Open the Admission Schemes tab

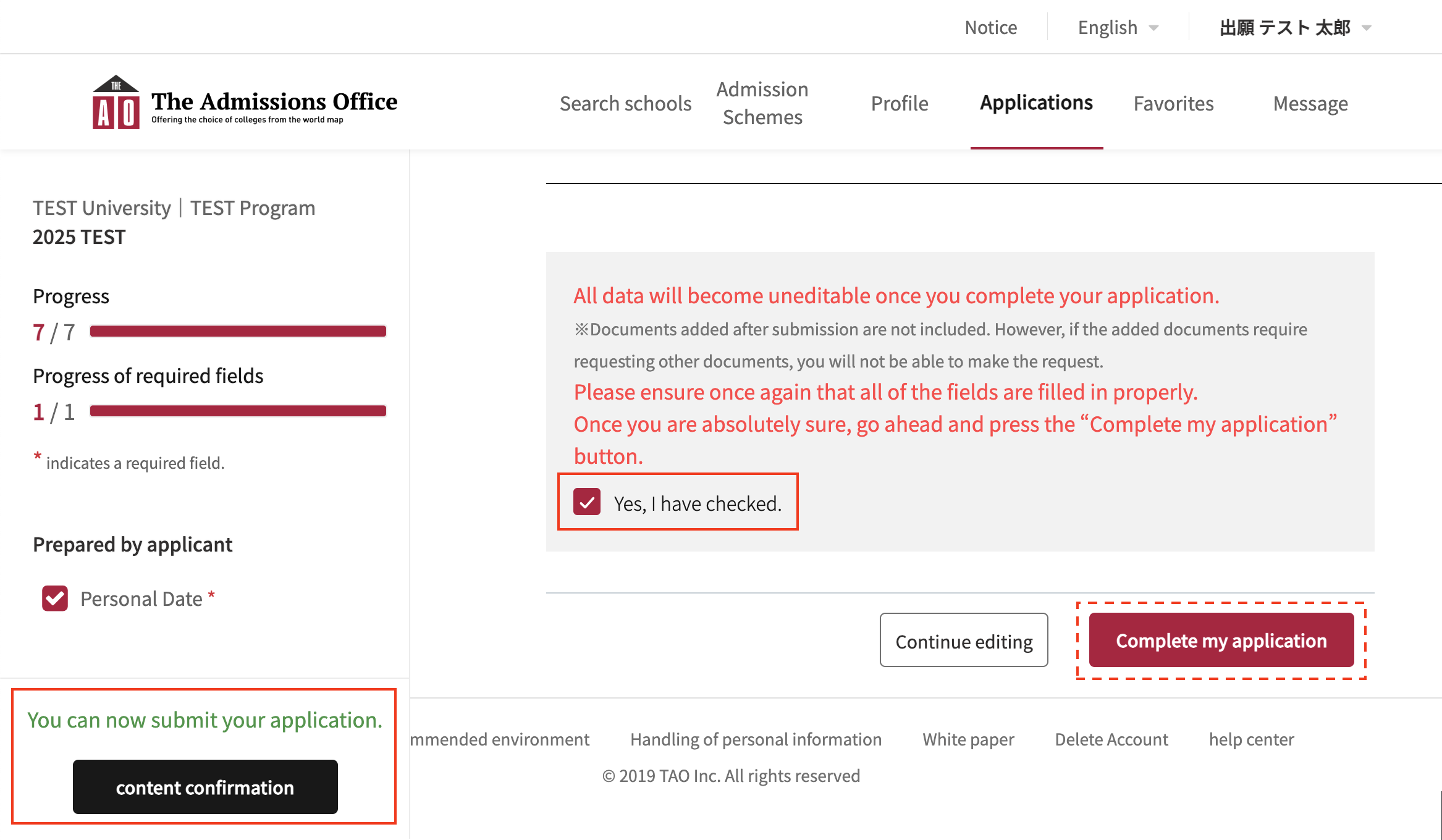[x=762, y=103]
